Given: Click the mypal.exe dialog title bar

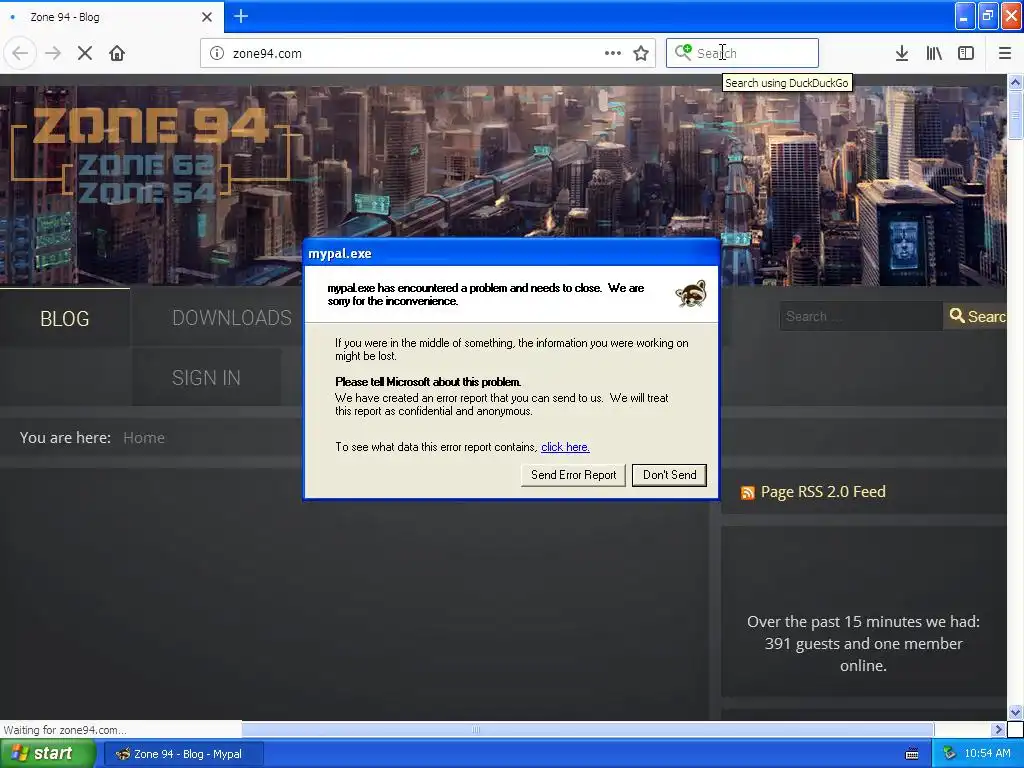Looking at the screenshot, I should point(511,253).
